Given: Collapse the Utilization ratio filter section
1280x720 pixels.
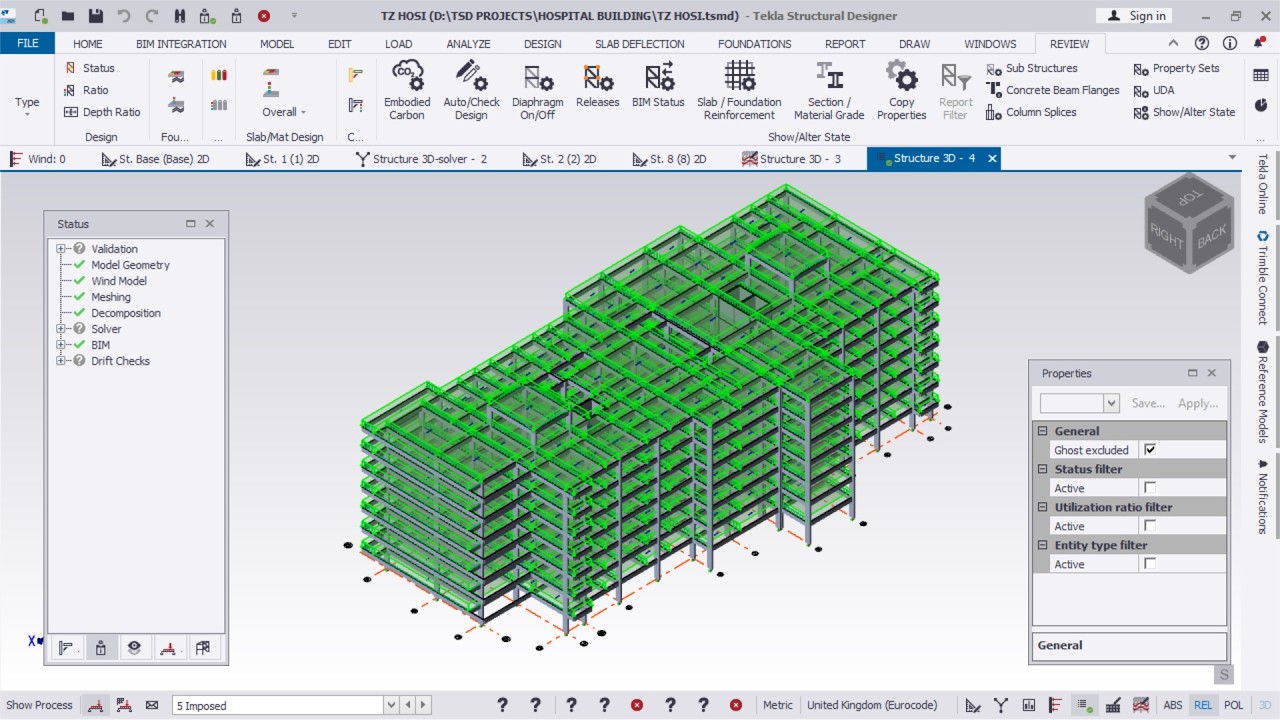Looking at the screenshot, I should click(1042, 507).
